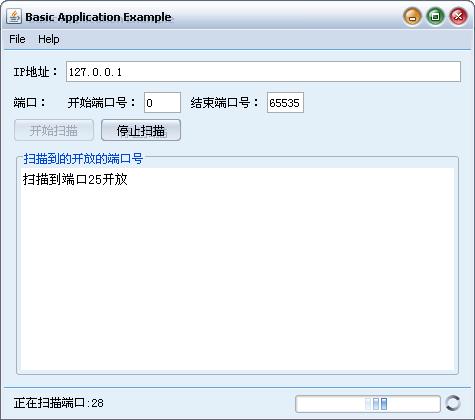Click the Basic Application Example title bar
This screenshot has width=475, height=420.
(98, 17)
